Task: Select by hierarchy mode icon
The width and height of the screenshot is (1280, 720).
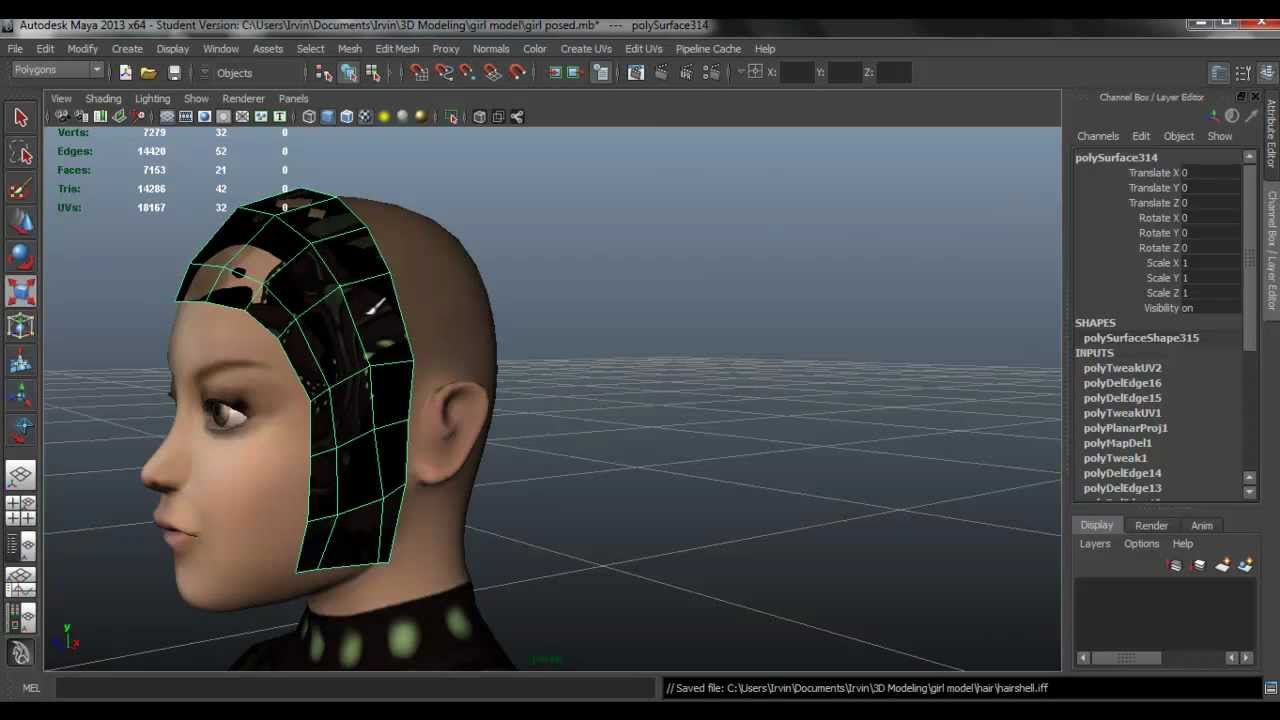Action: 324,72
